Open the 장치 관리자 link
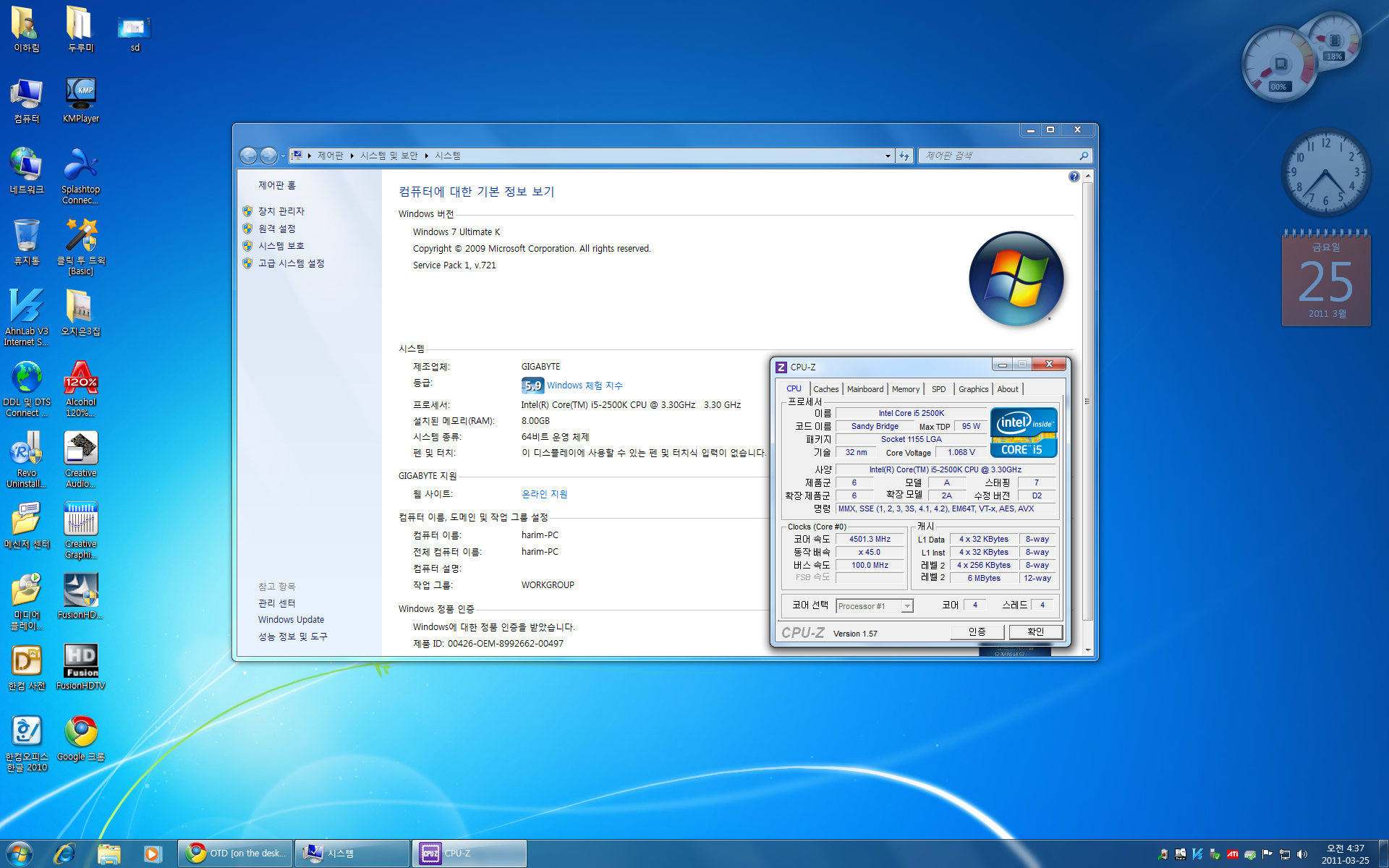Image resolution: width=1389 pixels, height=868 pixels. pyautogui.click(x=281, y=211)
